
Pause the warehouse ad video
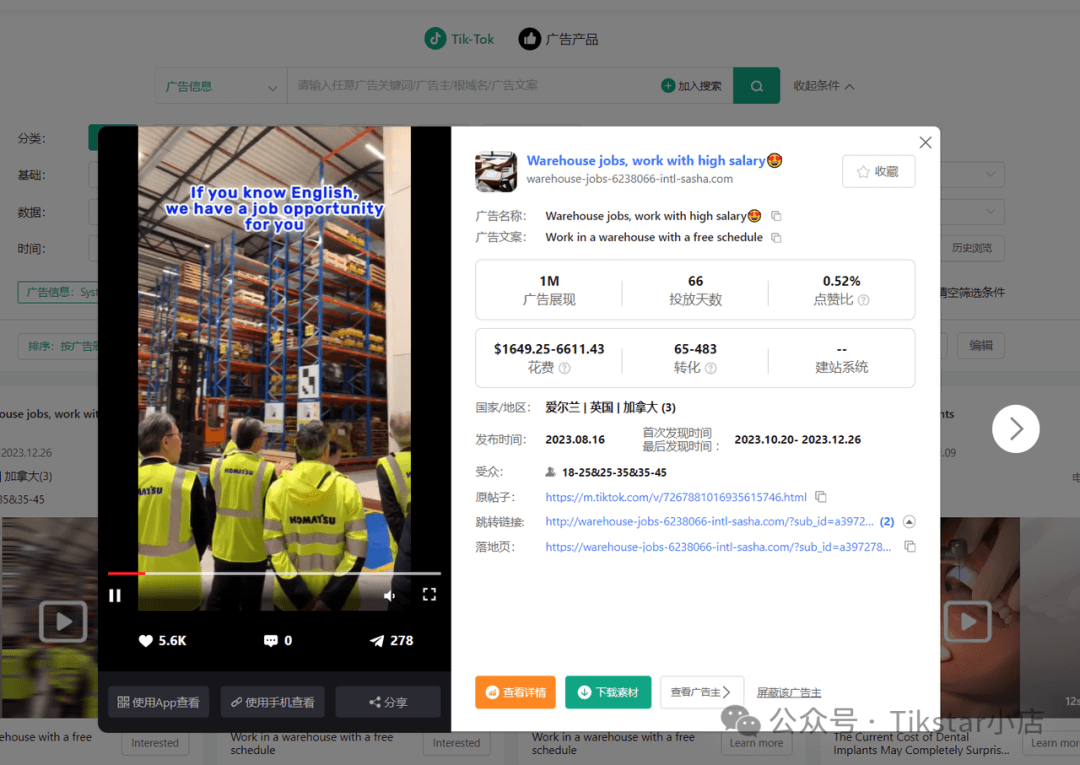[115, 595]
